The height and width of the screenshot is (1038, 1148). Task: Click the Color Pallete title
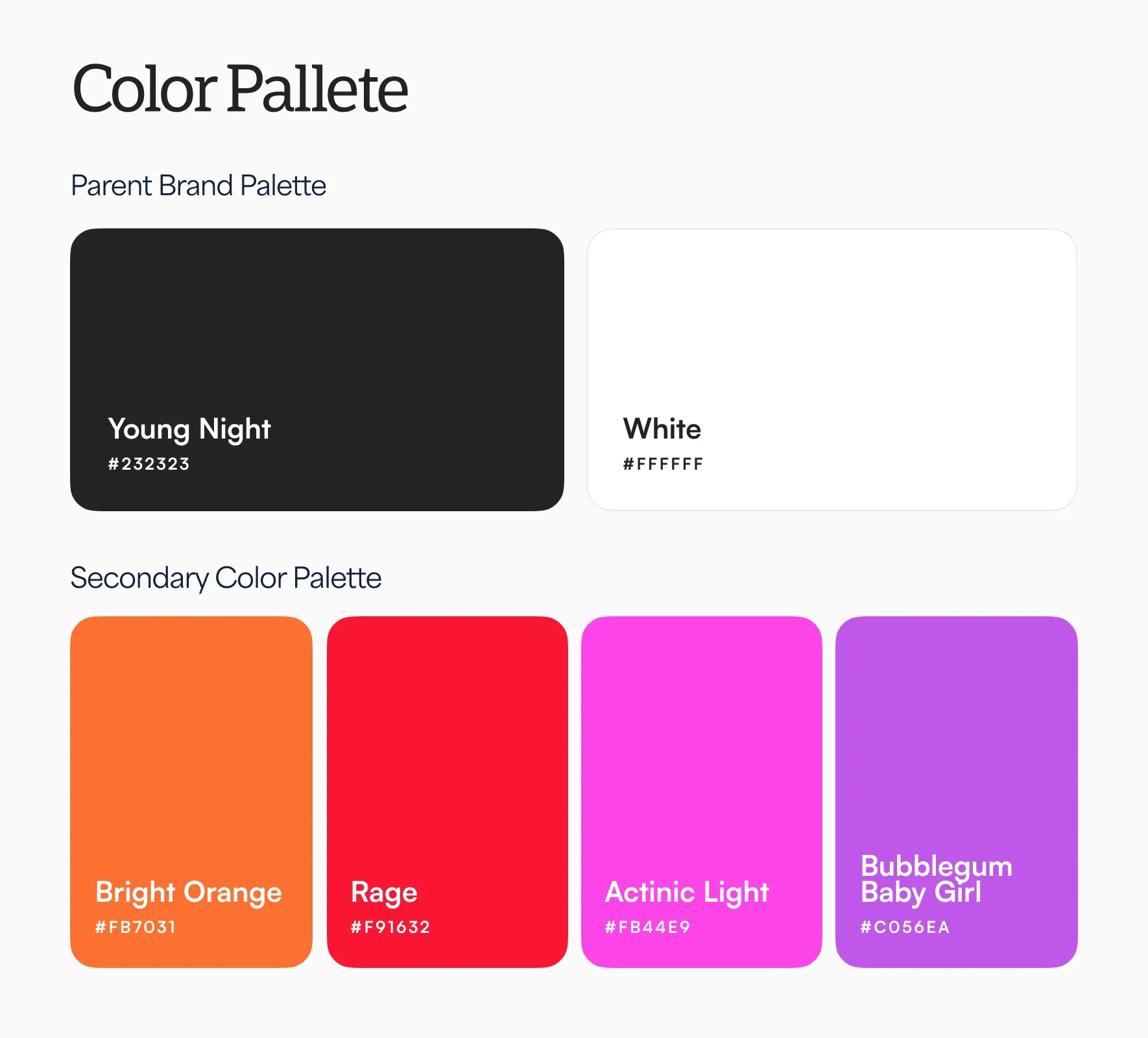pos(240,88)
